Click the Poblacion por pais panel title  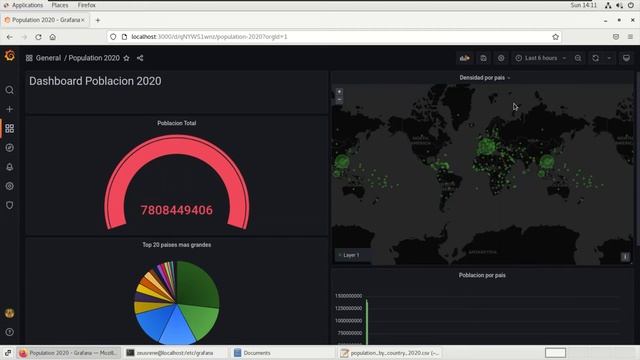[x=482, y=275]
